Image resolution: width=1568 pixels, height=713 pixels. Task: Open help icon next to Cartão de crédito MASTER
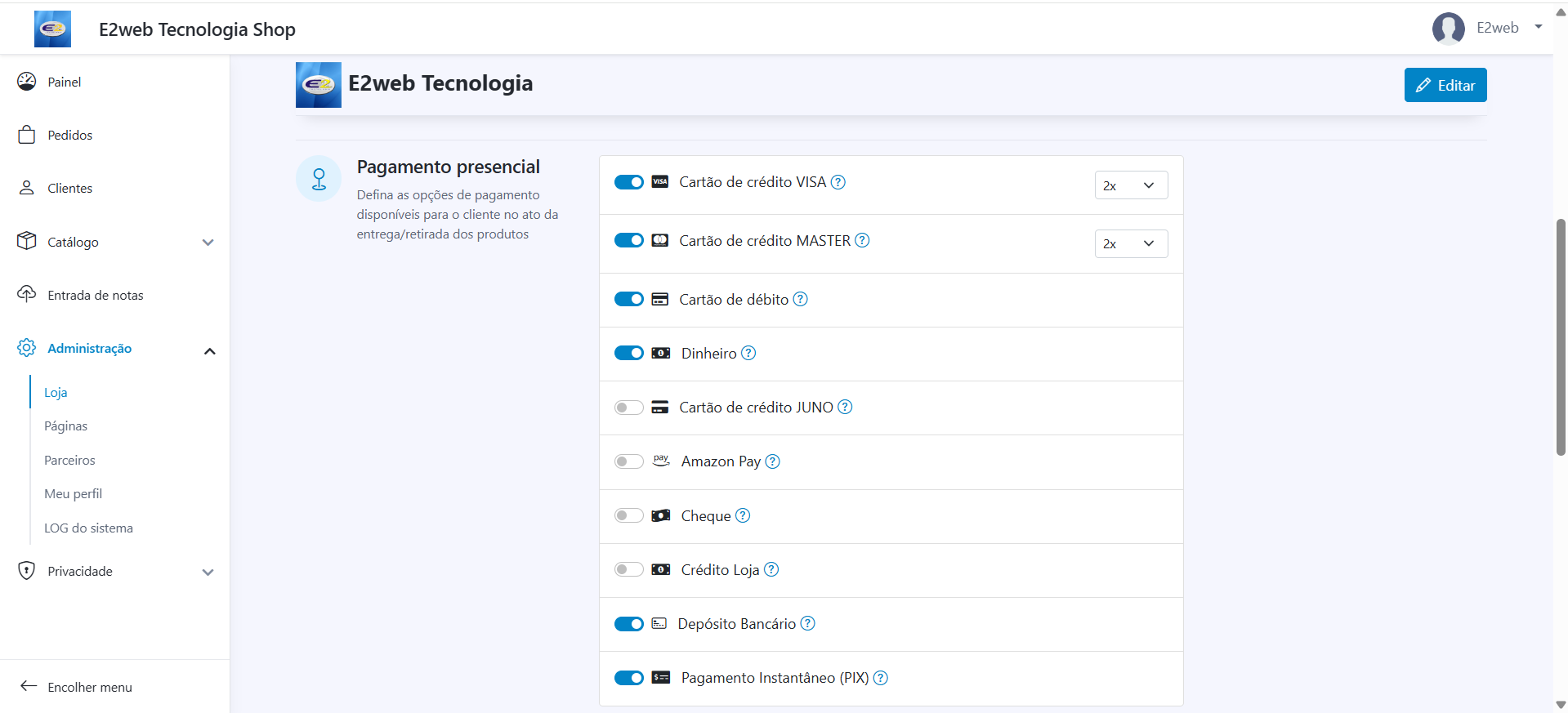(x=862, y=240)
